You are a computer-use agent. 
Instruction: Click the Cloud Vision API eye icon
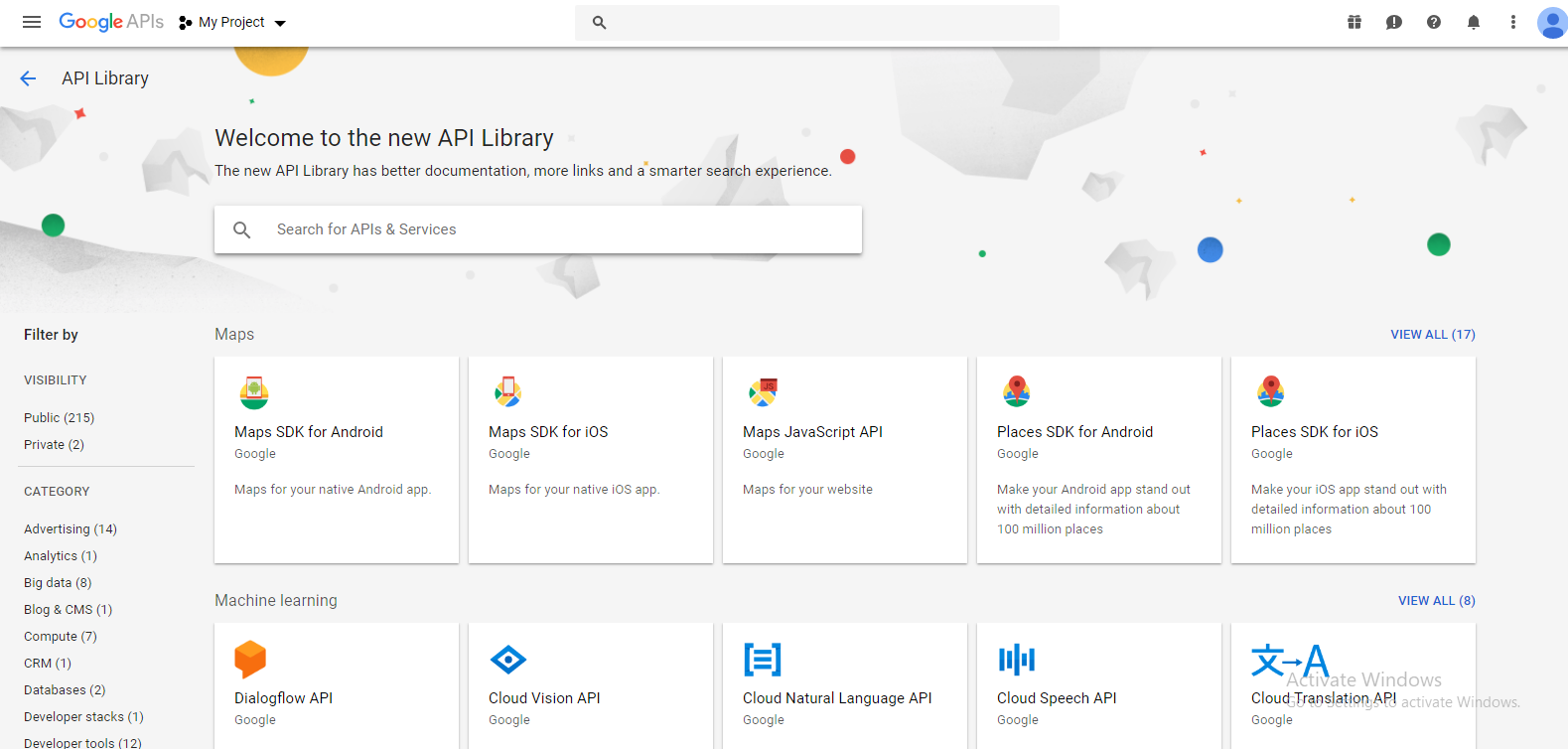click(508, 660)
